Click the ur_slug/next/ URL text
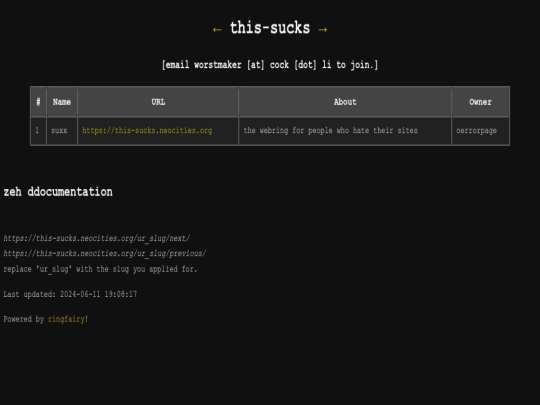The width and height of the screenshot is (540, 405). pos(96,238)
